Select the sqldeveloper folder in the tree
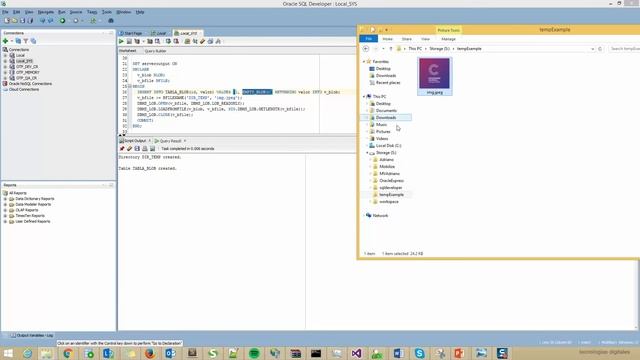640x360 pixels. [x=391, y=187]
